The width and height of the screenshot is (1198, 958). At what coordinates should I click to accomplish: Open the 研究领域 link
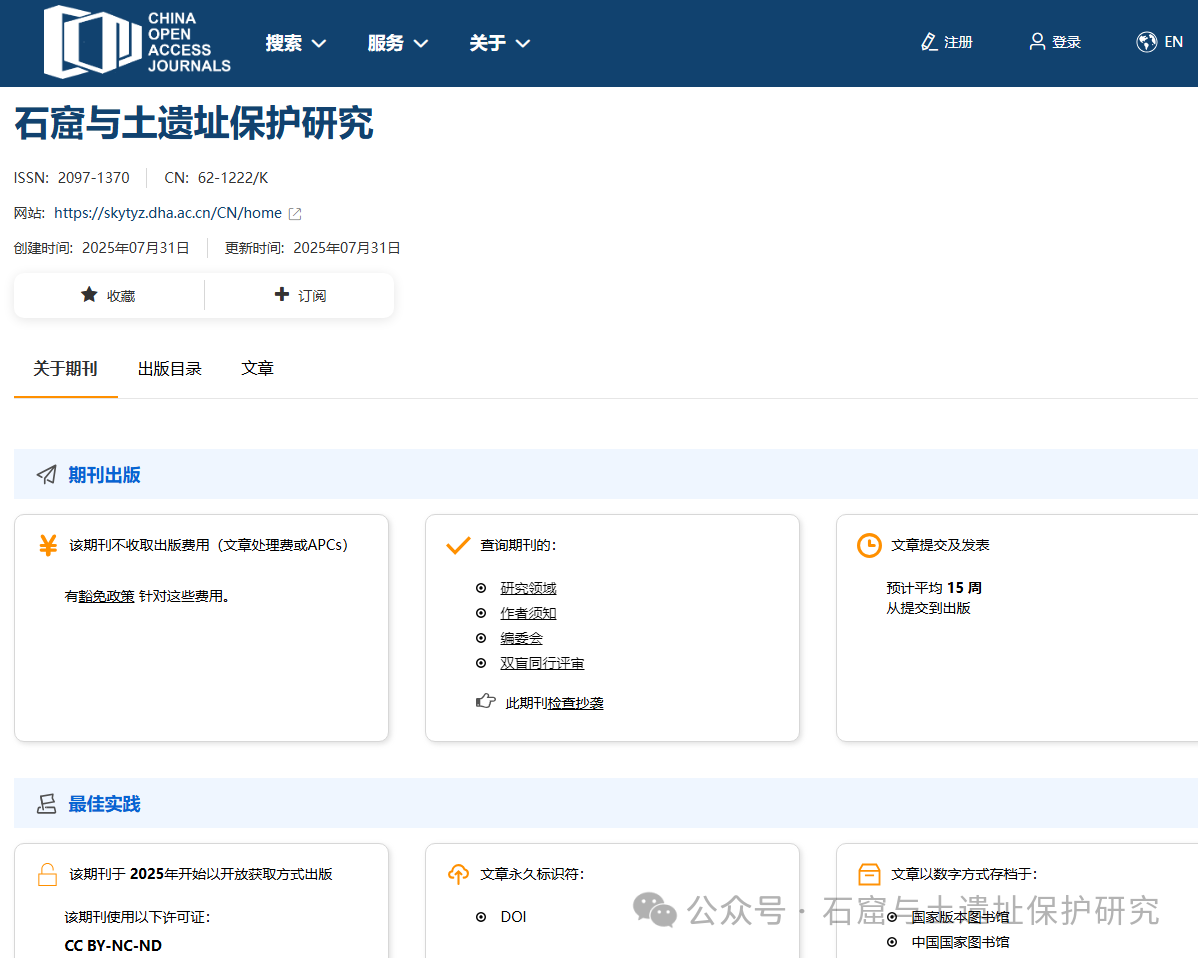528,588
